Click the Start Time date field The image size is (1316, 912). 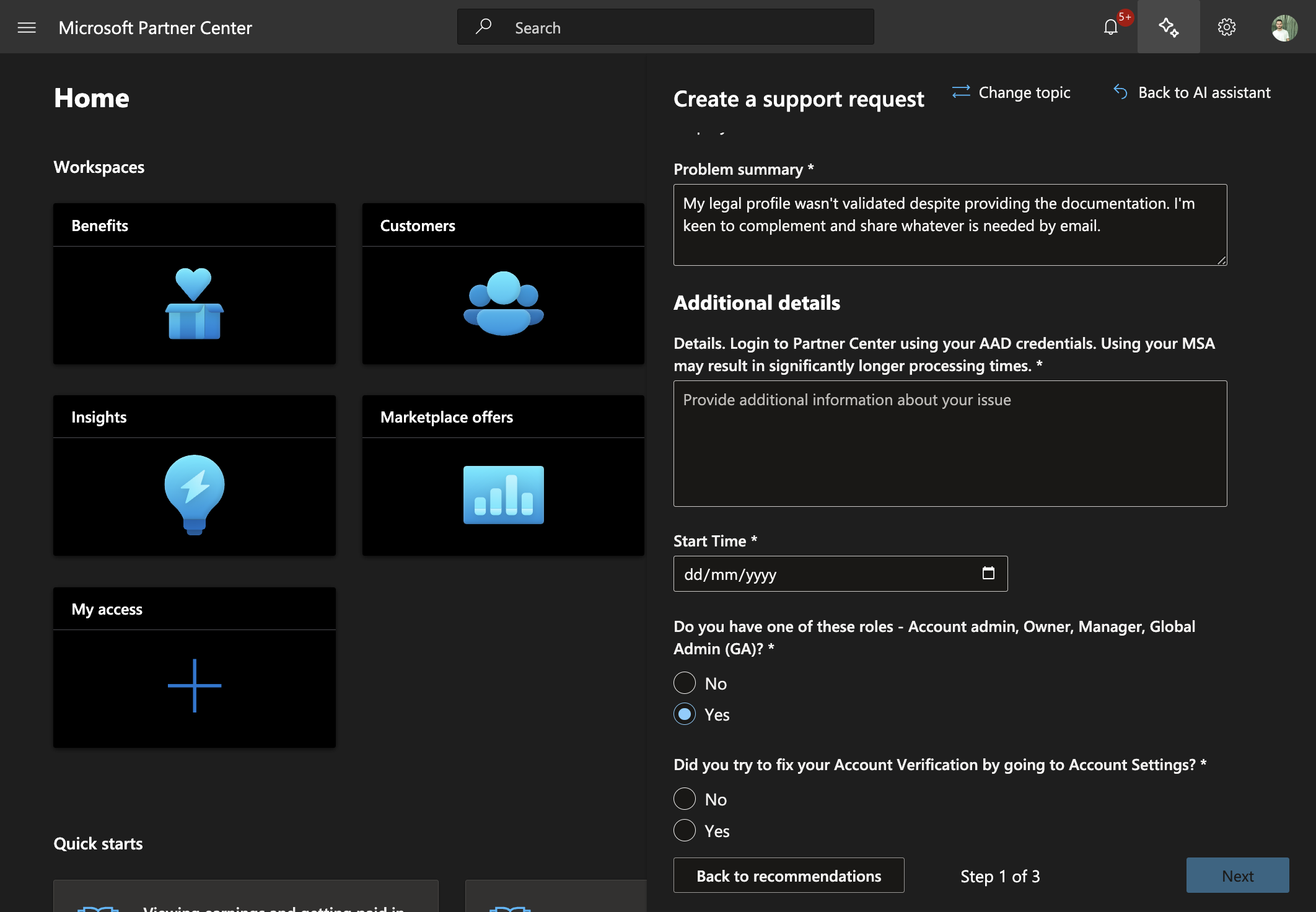(x=840, y=574)
